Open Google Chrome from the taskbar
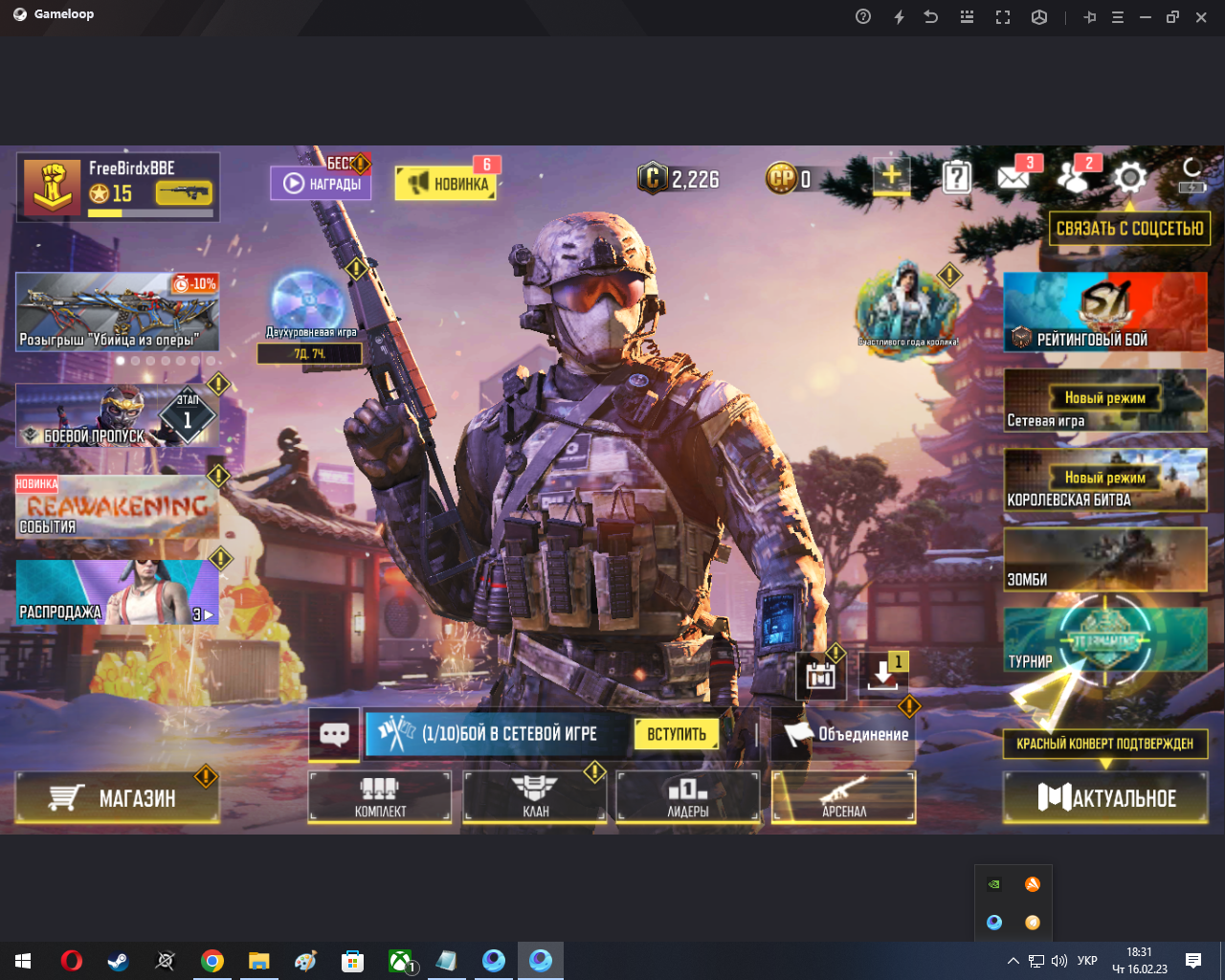This screenshot has height=980, width=1225. click(x=212, y=961)
